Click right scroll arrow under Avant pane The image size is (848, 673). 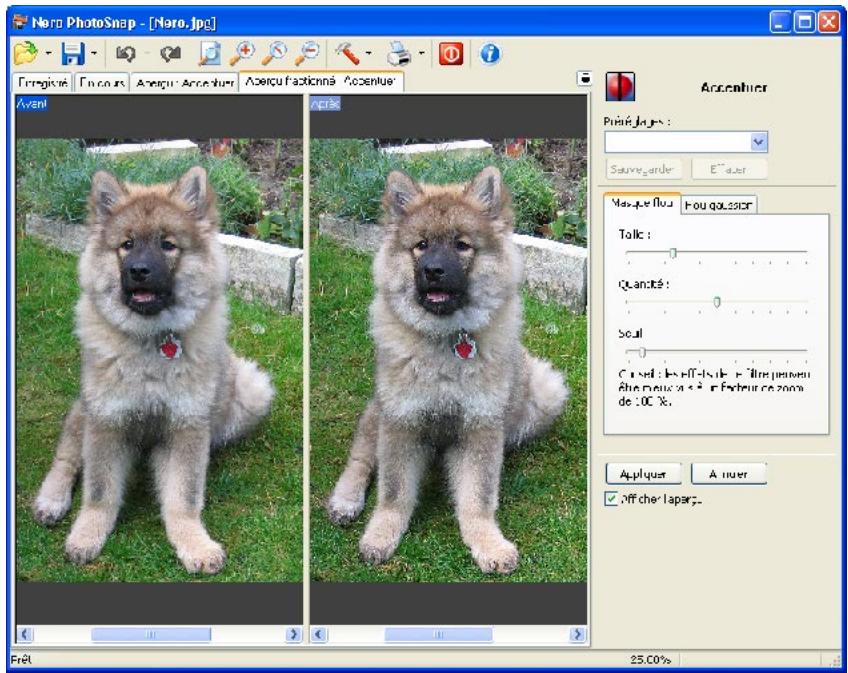294,634
